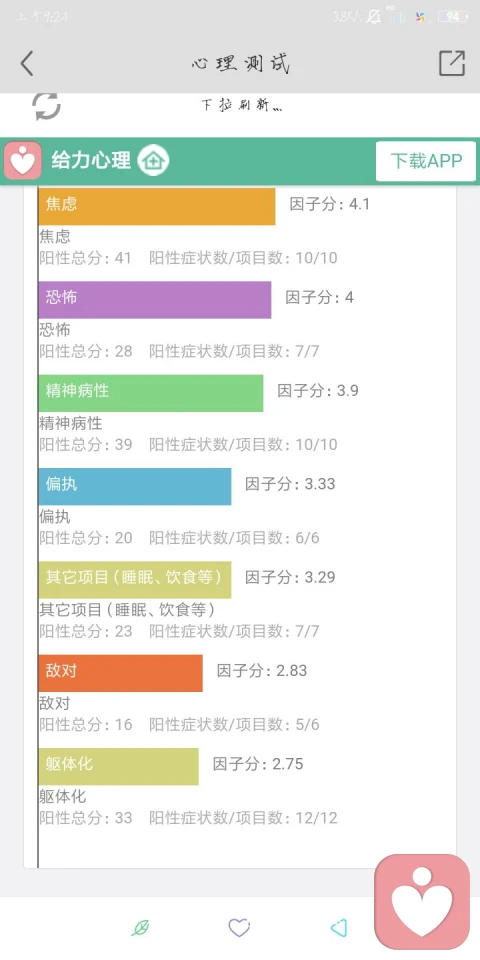Tap the battery indicator in status bar

pos(452,17)
